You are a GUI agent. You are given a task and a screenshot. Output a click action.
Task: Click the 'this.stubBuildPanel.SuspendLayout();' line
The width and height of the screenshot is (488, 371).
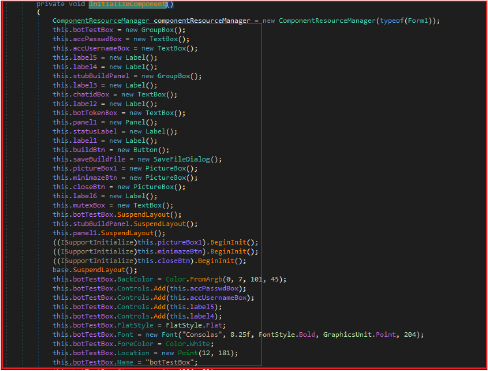pyautogui.click(x=125, y=224)
